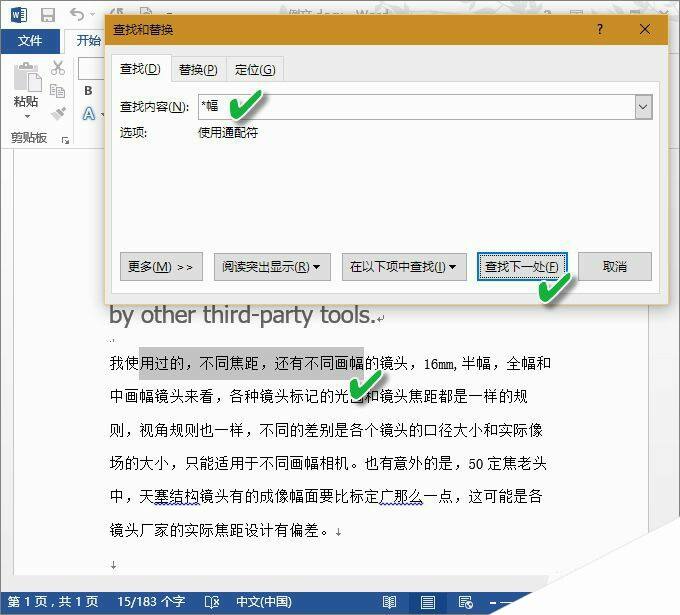Screen dimensions: 680x615
Task: Apply text effects A icon
Action: click(x=89, y=114)
